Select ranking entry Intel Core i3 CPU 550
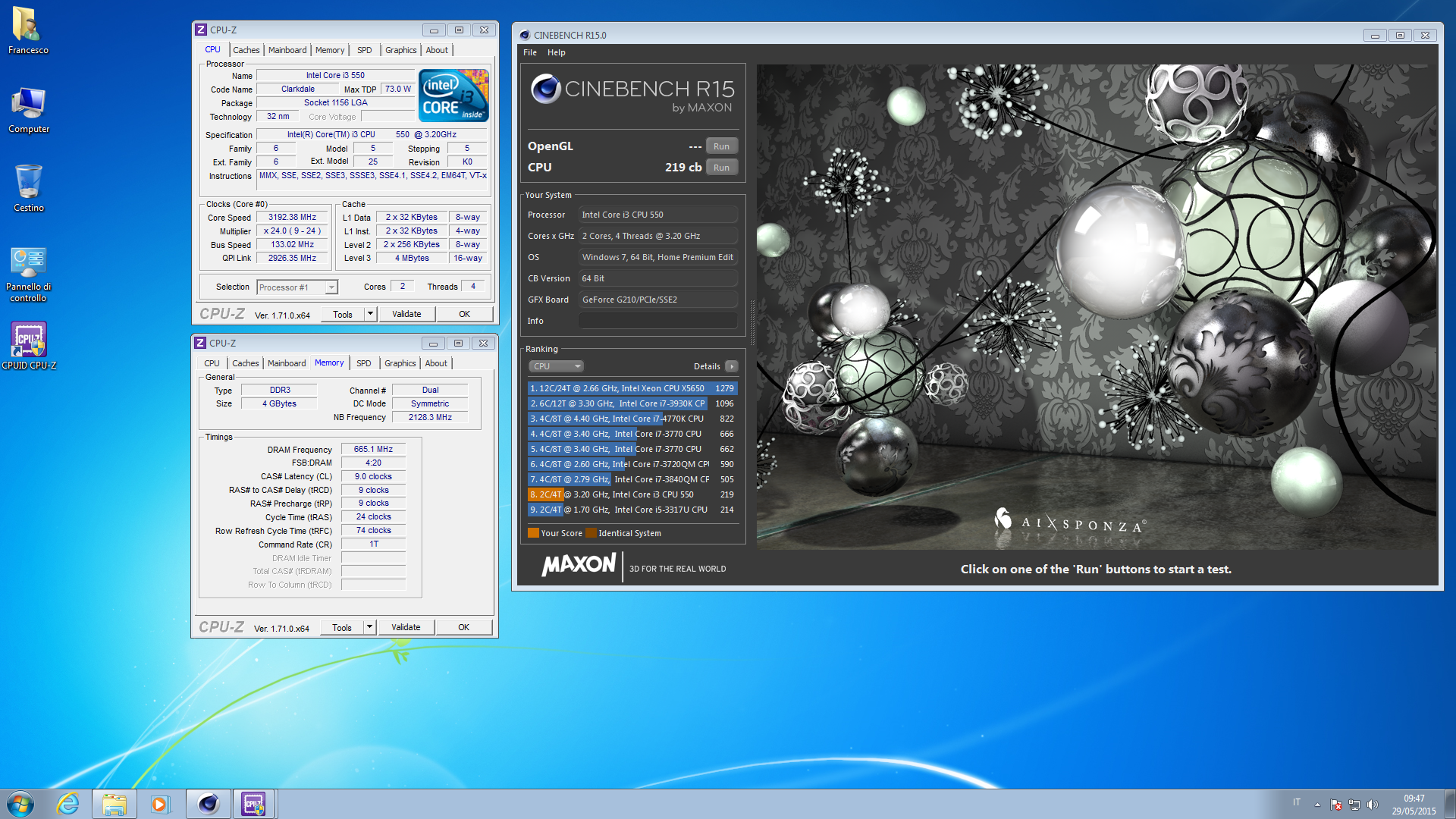1456x819 pixels. 632,494
